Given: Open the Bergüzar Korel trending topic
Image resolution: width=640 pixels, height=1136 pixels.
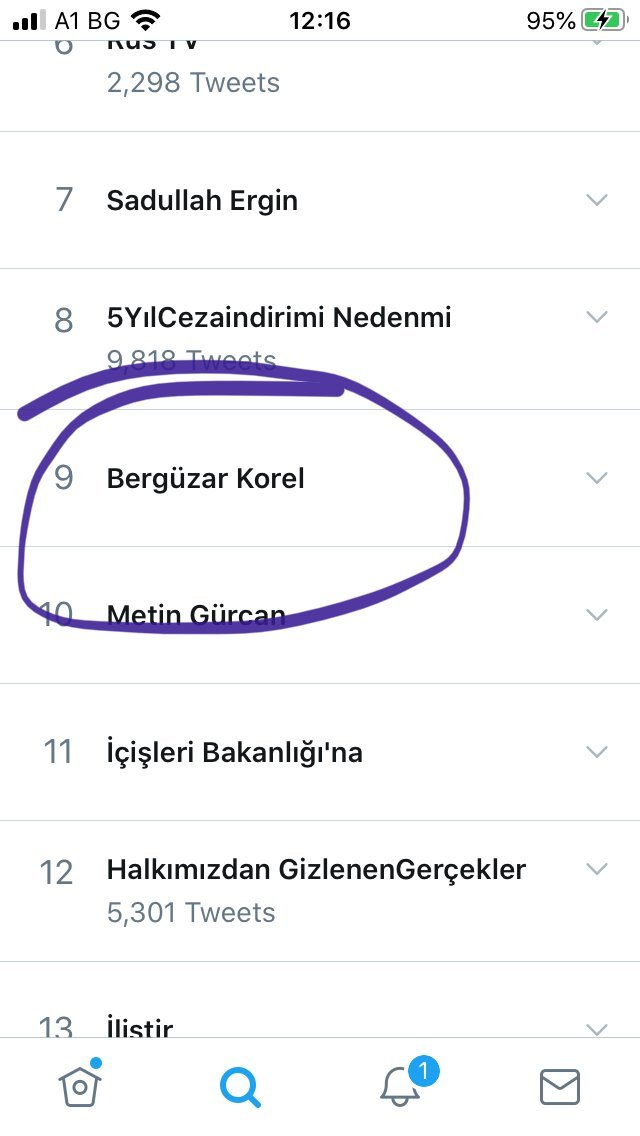Looking at the screenshot, I should coord(205,478).
